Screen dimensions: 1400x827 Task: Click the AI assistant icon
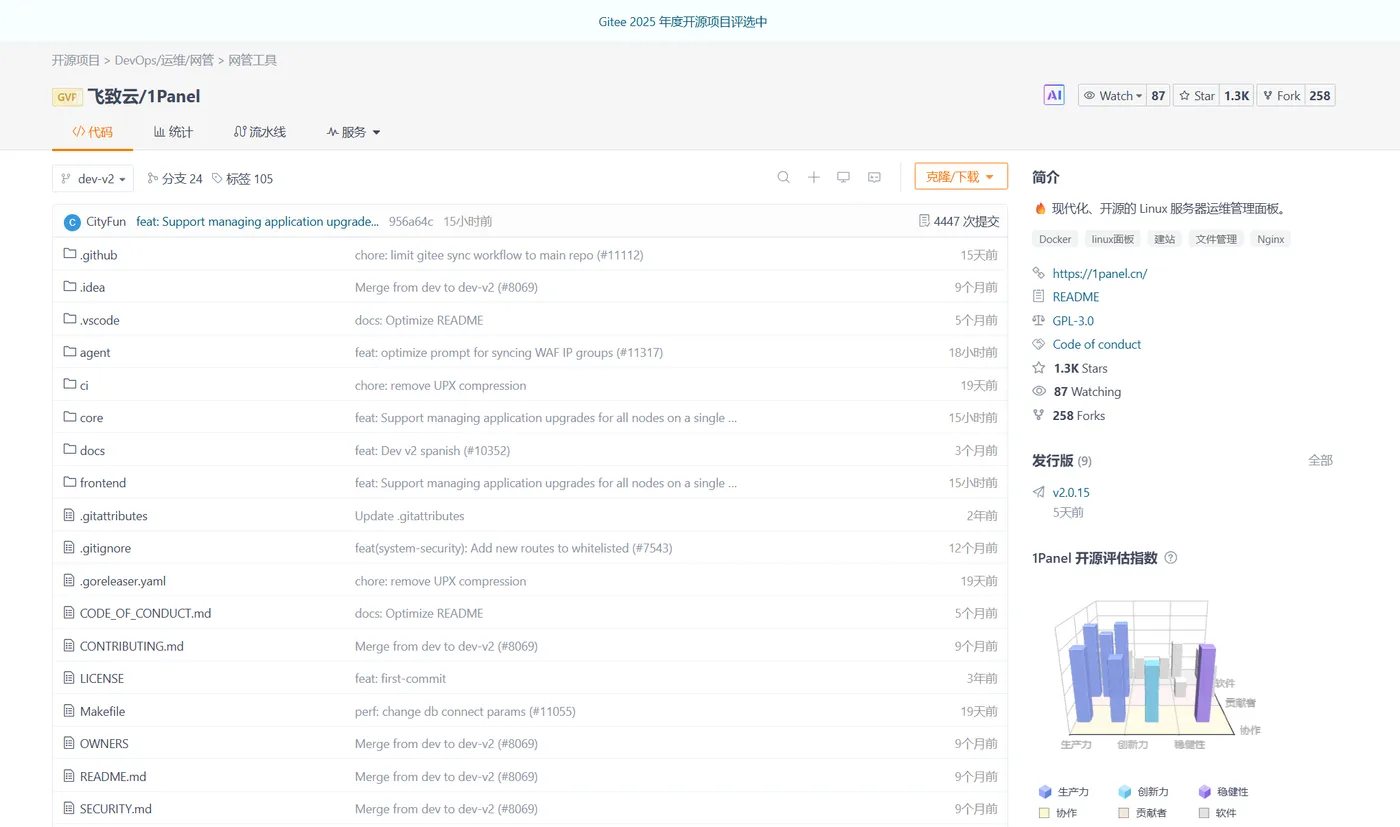(x=1053, y=95)
